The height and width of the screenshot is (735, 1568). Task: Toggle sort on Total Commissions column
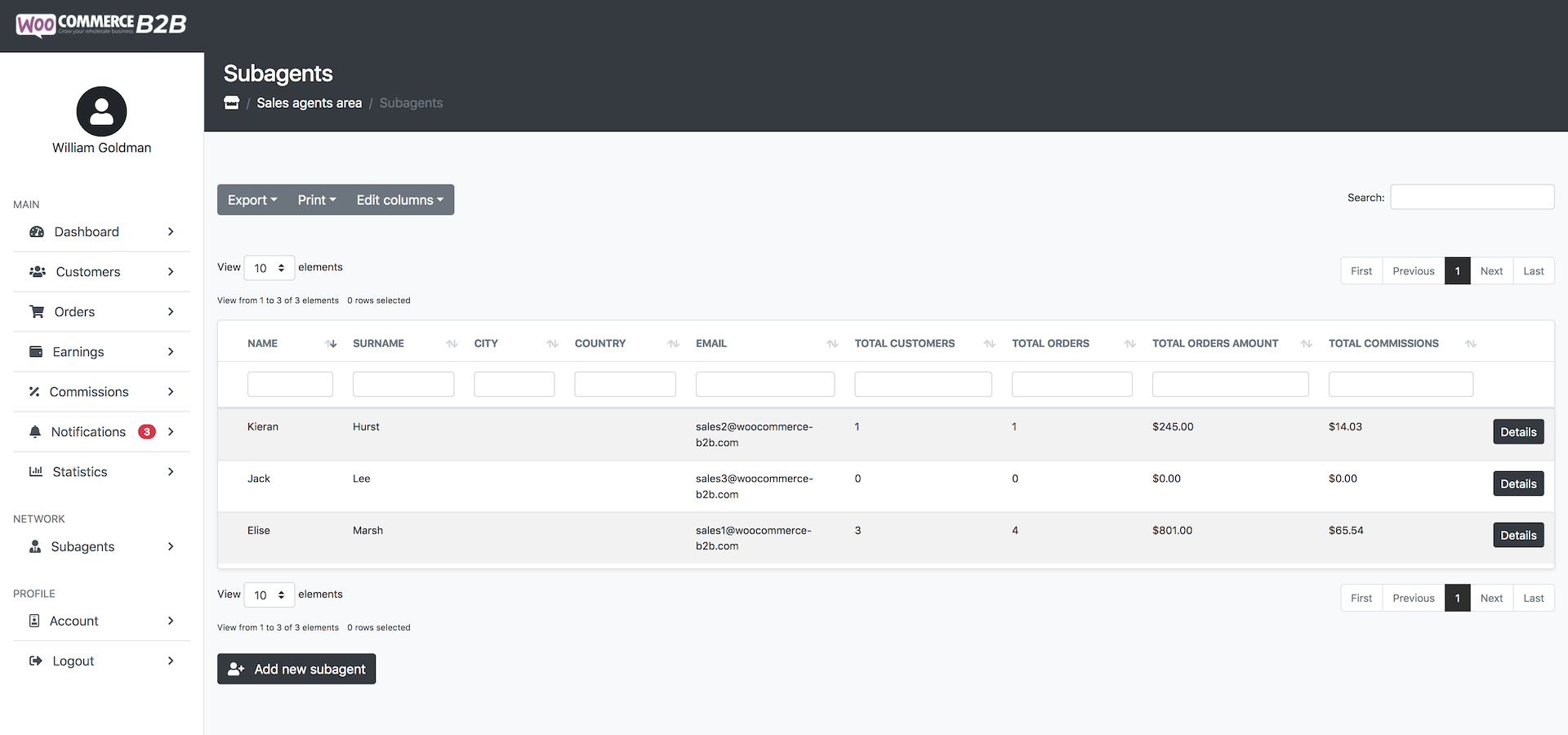point(1470,344)
